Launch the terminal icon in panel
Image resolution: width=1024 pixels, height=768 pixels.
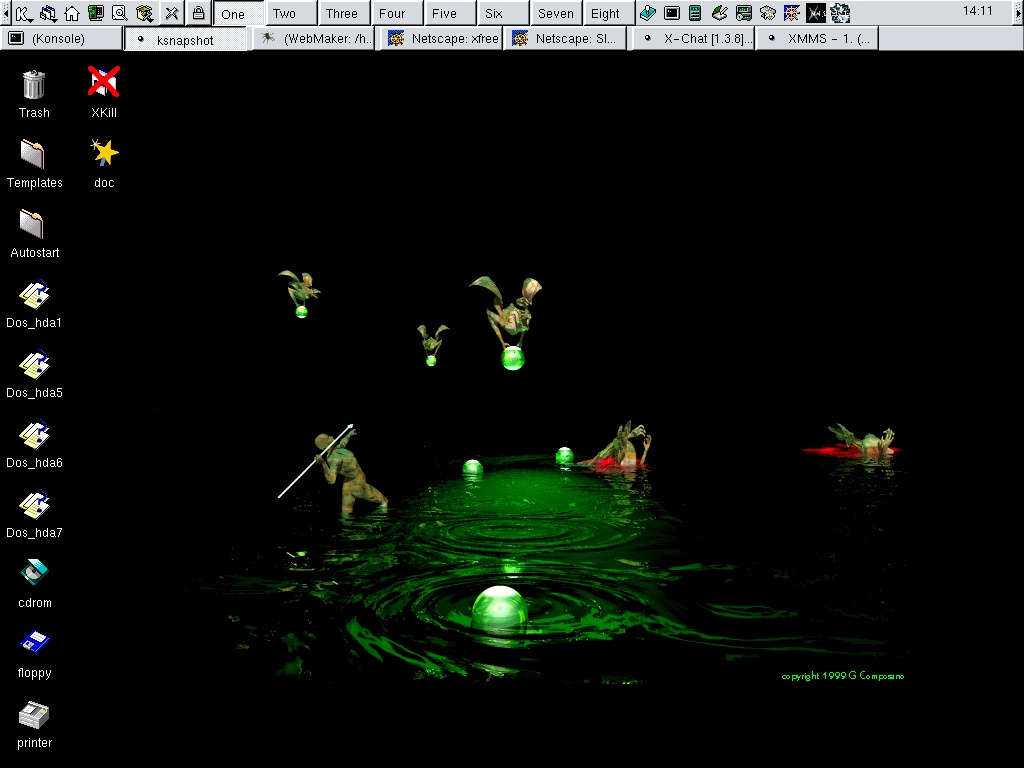click(671, 12)
